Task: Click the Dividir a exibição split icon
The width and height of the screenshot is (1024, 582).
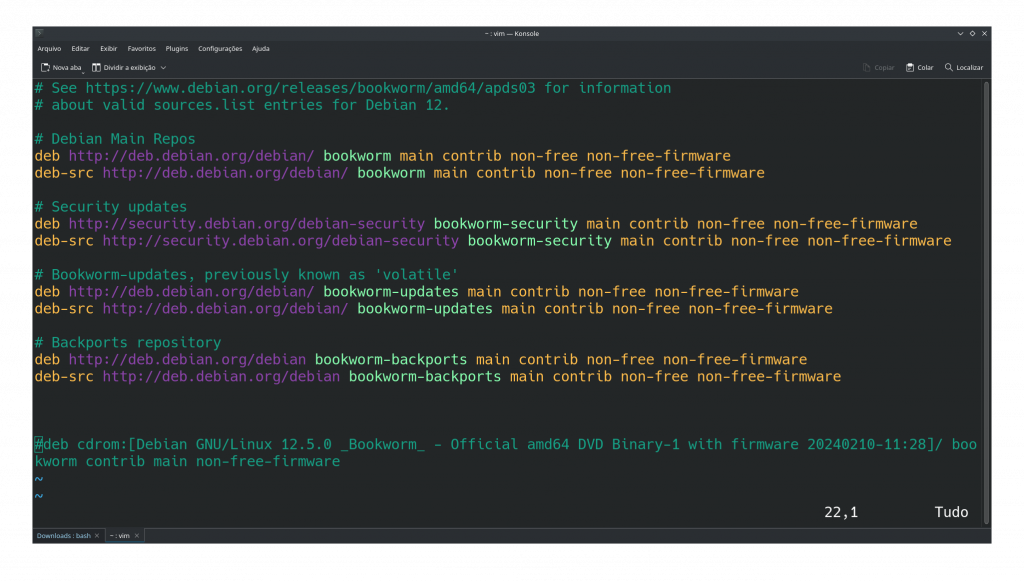Action: point(96,67)
